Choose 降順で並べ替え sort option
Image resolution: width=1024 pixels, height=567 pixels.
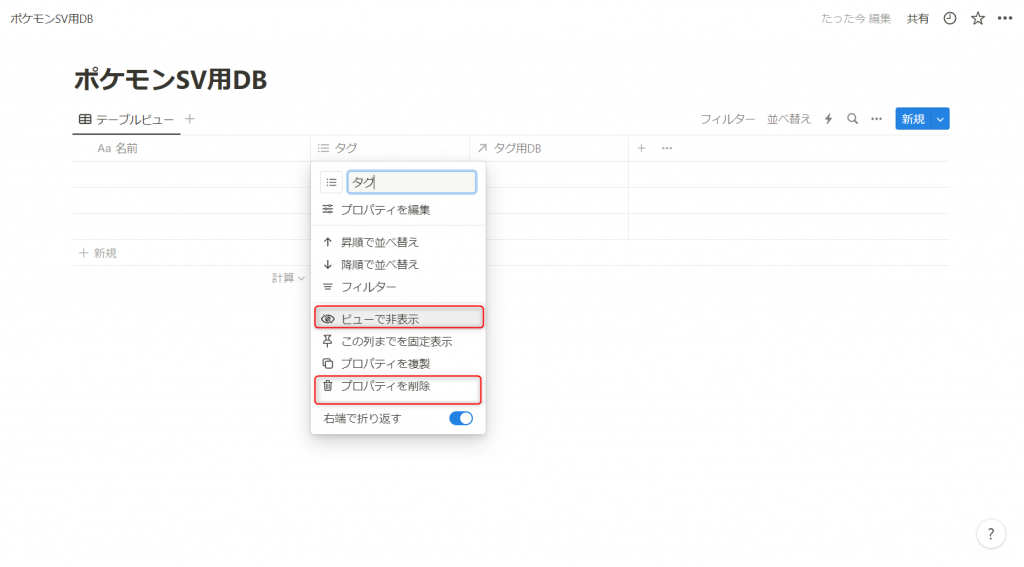pyautogui.click(x=398, y=265)
